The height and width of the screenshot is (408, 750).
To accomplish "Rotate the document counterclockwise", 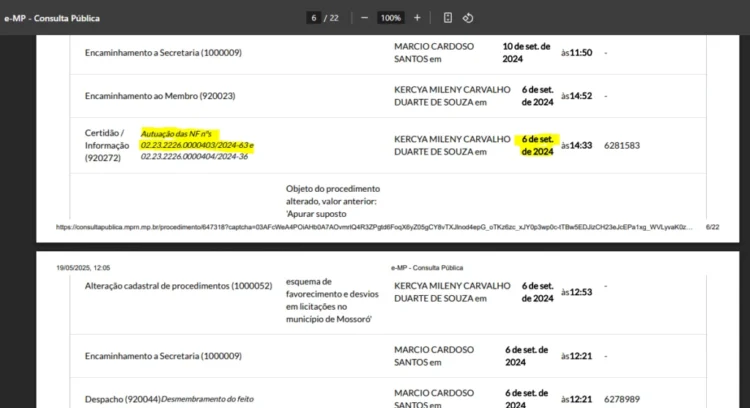I will [468, 18].
